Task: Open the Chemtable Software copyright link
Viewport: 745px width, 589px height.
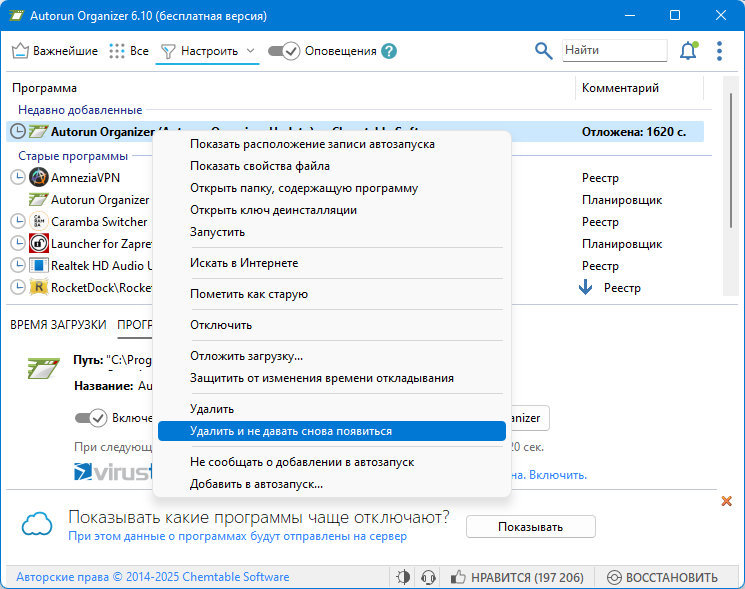Action: coord(153,577)
